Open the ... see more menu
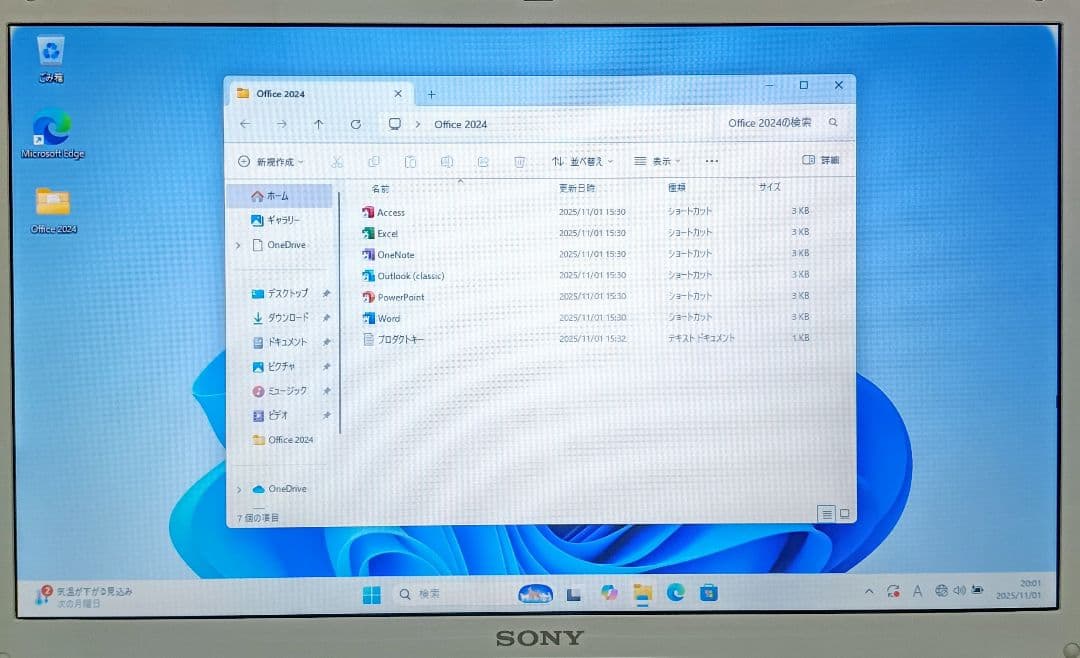Viewport: 1080px width, 658px height. coord(712,161)
